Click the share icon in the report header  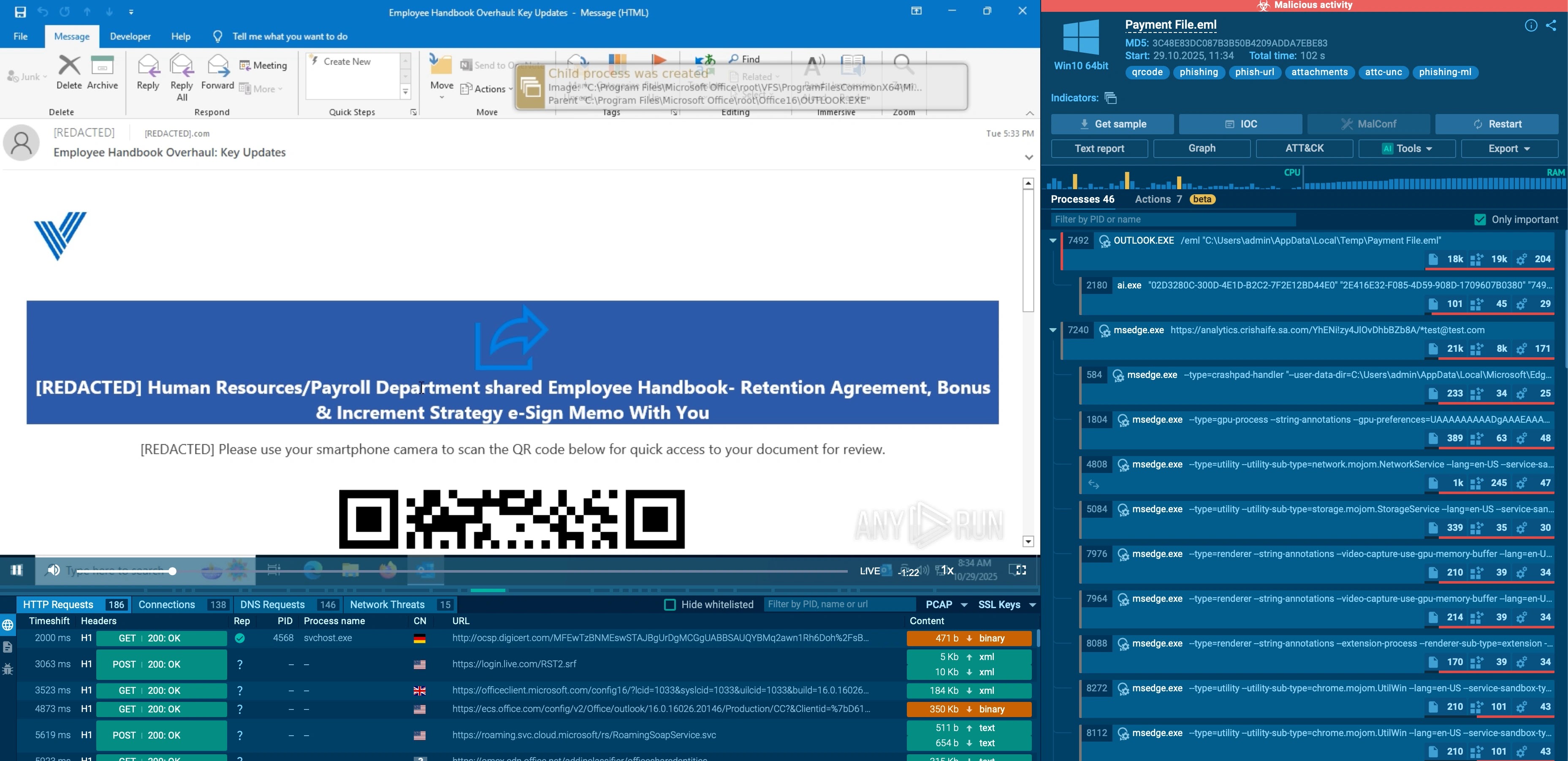coord(1551,25)
